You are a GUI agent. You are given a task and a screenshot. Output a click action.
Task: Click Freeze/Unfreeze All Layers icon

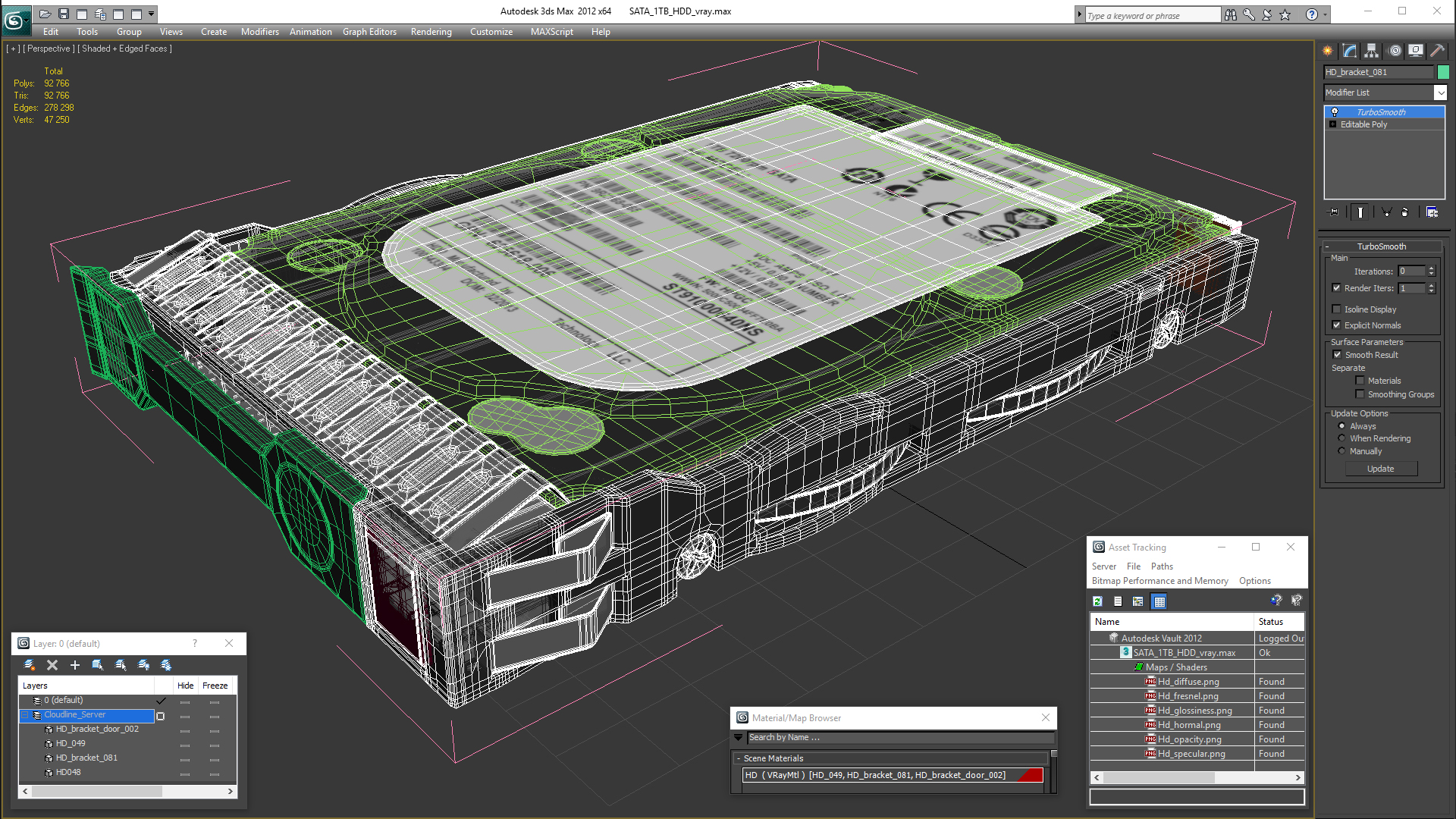click(x=166, y=665)
